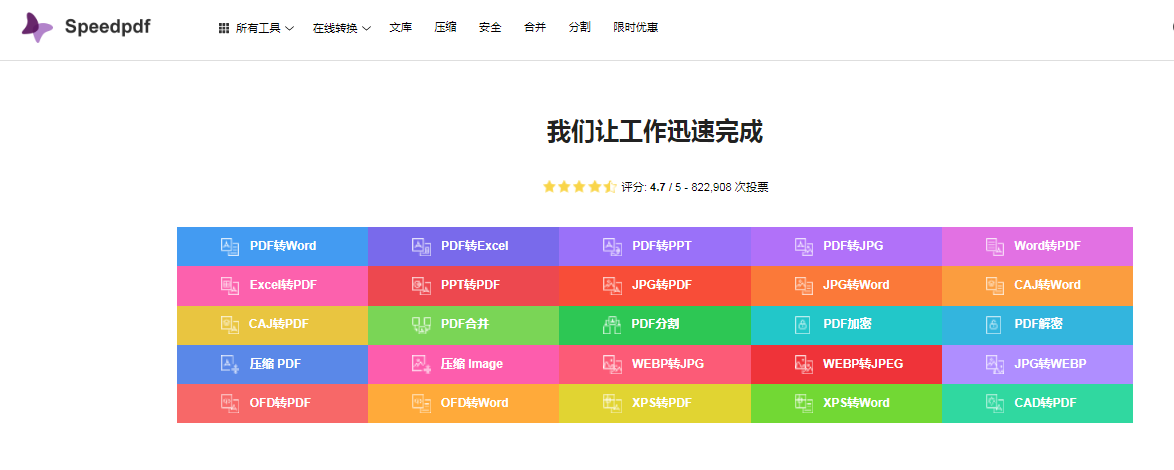The image size is (1174, 470).
Task: Open the 文库 menu item
Action: pyautogui.click(x=401, y=28)
